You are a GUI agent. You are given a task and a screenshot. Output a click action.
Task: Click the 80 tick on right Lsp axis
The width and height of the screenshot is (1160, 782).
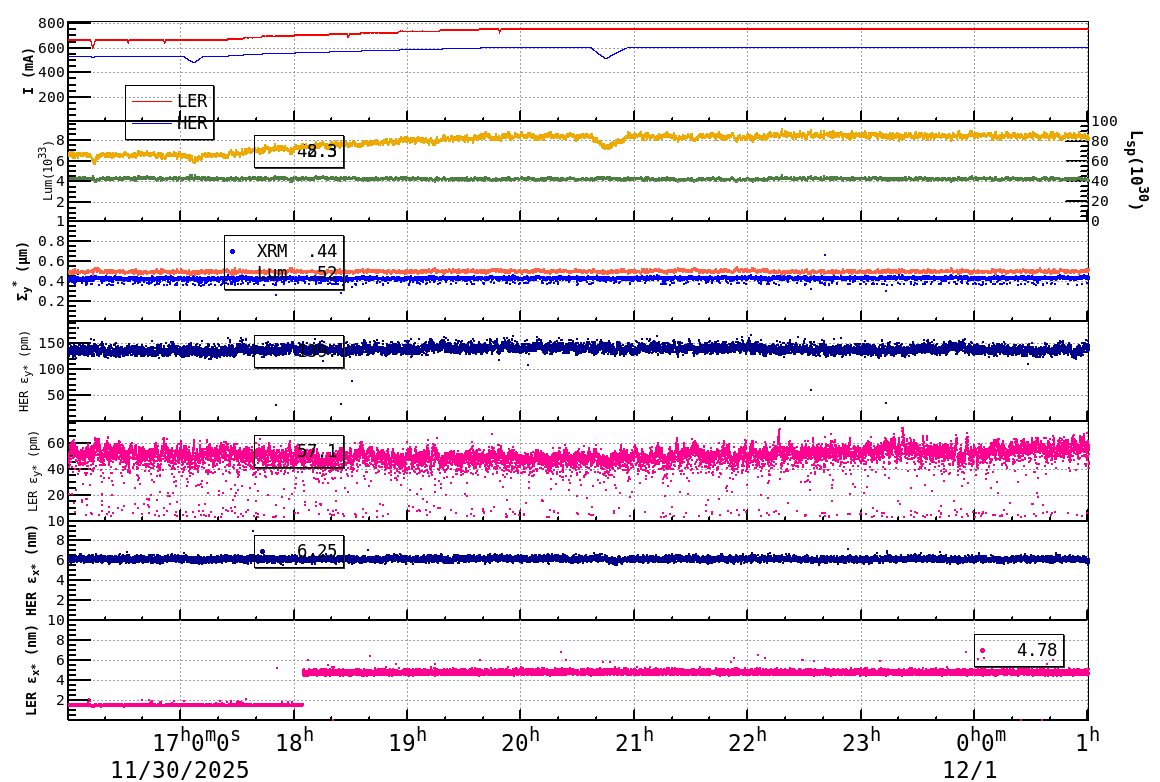point(1099,141)
